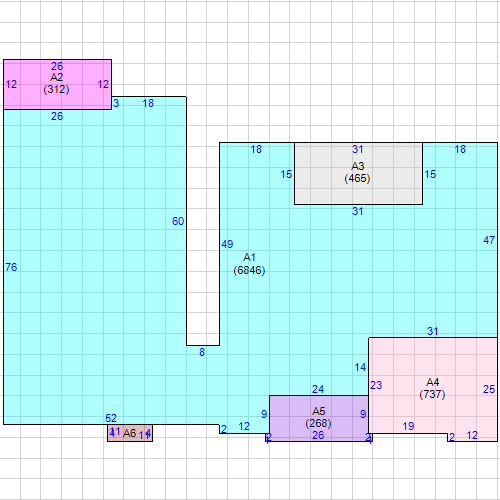Select the 31 dimension below area A3
The image size is (500, 500).
(x=358, y=211)
